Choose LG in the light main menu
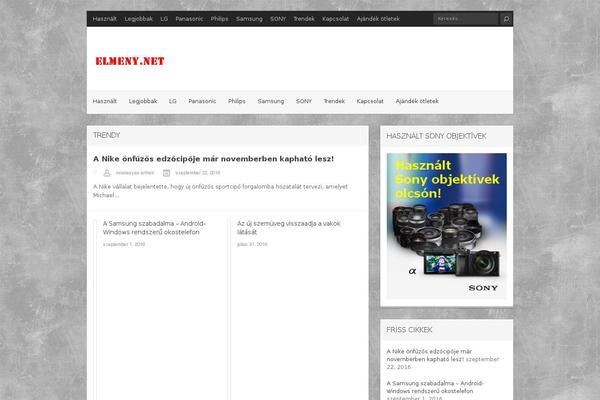600x400 pixels. coord(173,101)
